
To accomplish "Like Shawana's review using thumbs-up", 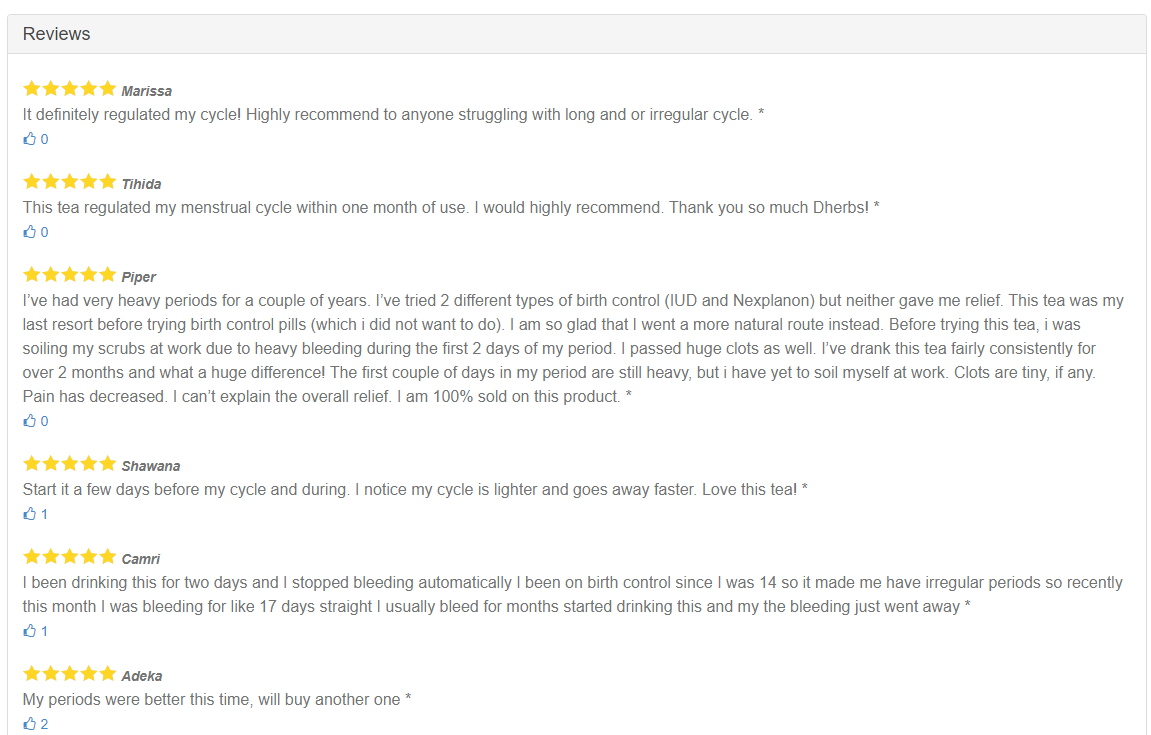I will coord(30,514).
